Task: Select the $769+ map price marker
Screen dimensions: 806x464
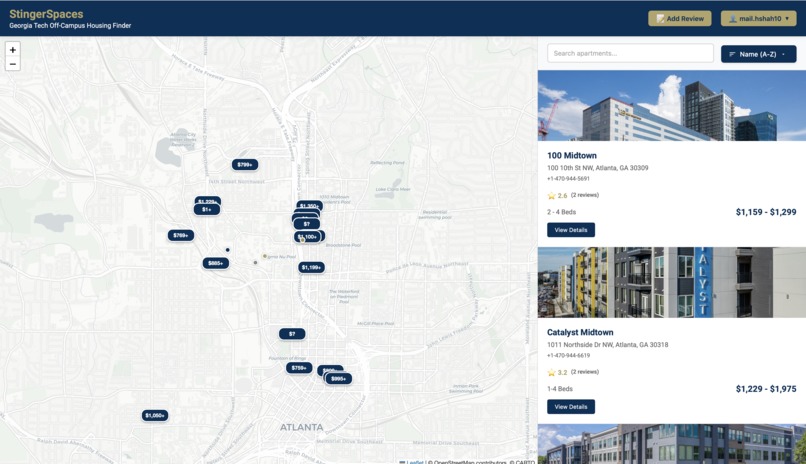Action: [x=180, y=235]
